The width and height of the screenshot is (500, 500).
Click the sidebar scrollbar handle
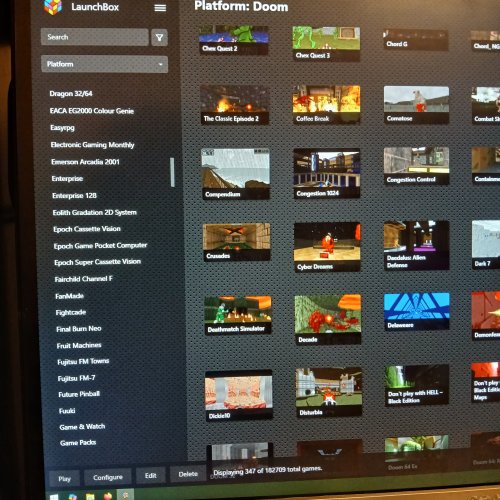pyautogui.click(x=172, y=172)
